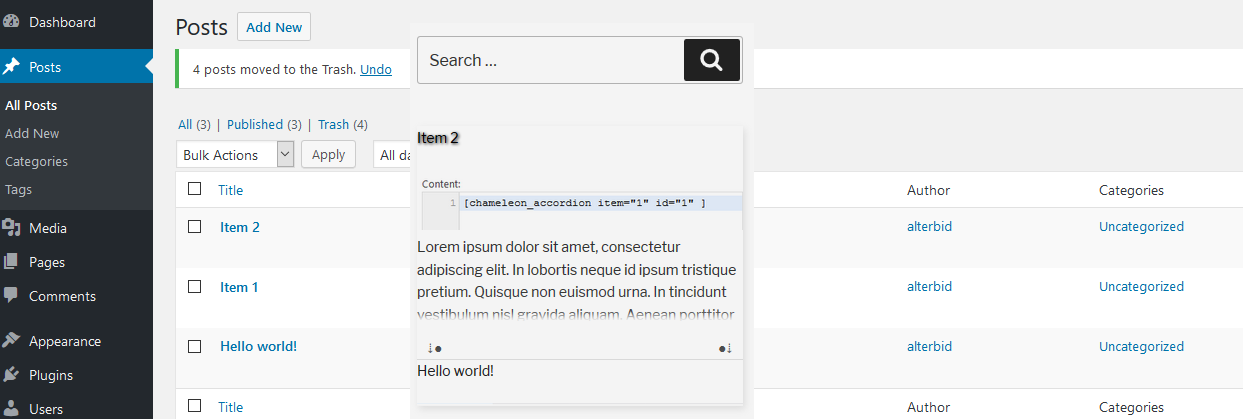Image resolution: width=1243 pixels, height=419 pixels.
Task: Open the Tags submenu item
Action: [x=18, y=189]
